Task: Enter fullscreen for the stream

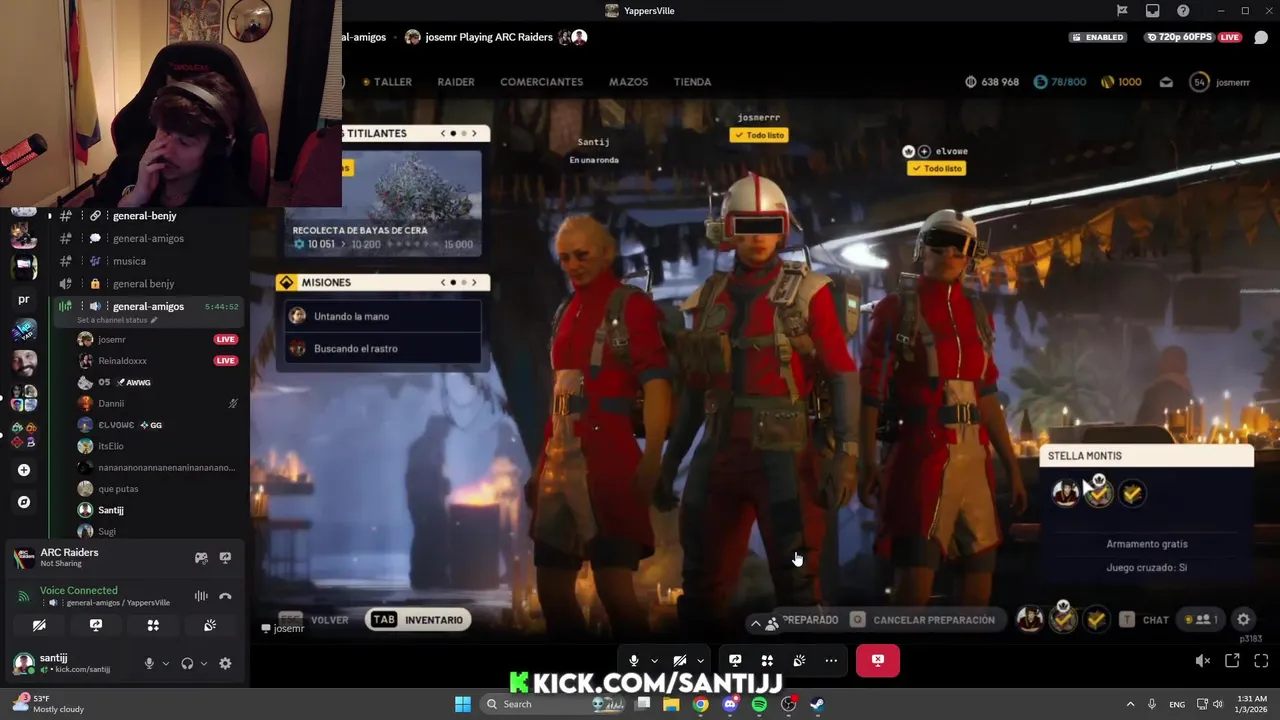Action: click(1261, 660)
